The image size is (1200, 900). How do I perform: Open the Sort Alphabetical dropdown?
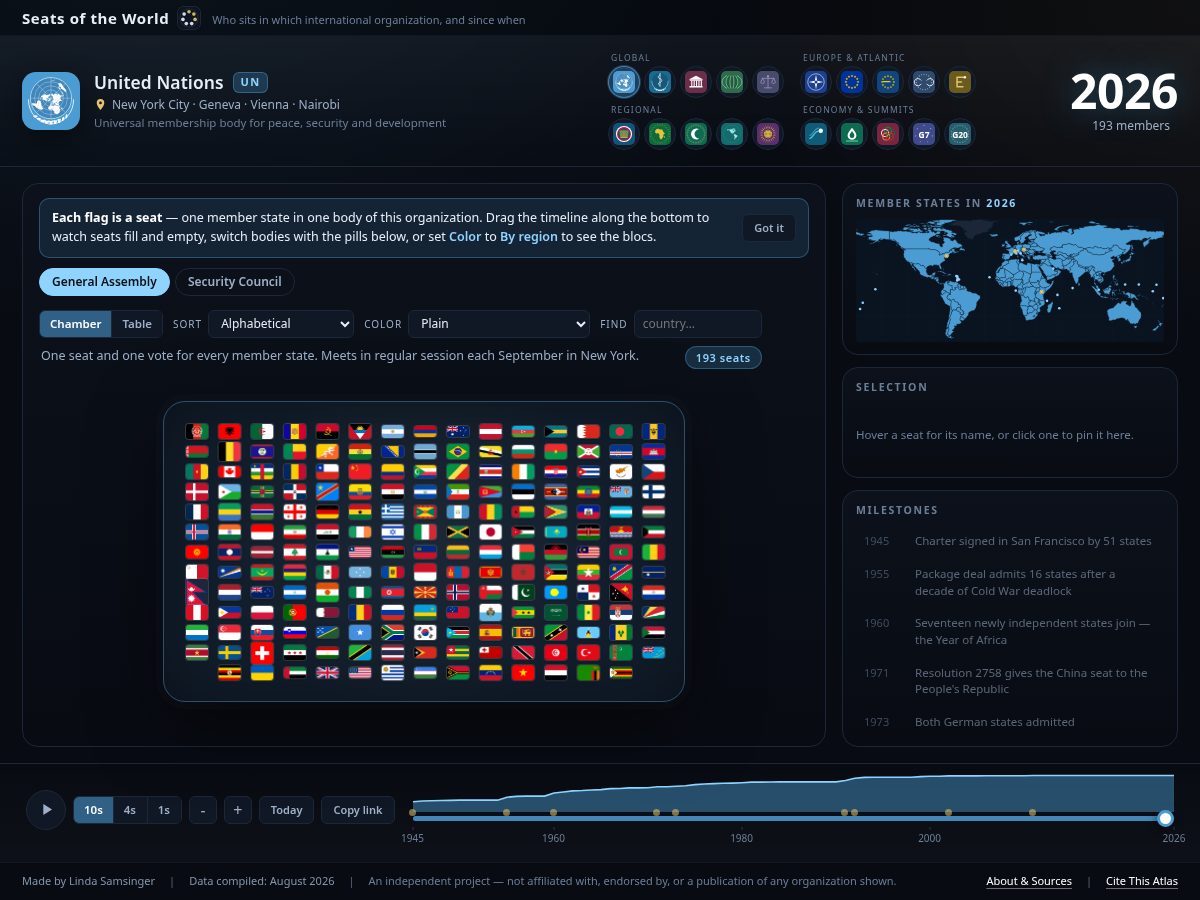click(x=281, y=324)
